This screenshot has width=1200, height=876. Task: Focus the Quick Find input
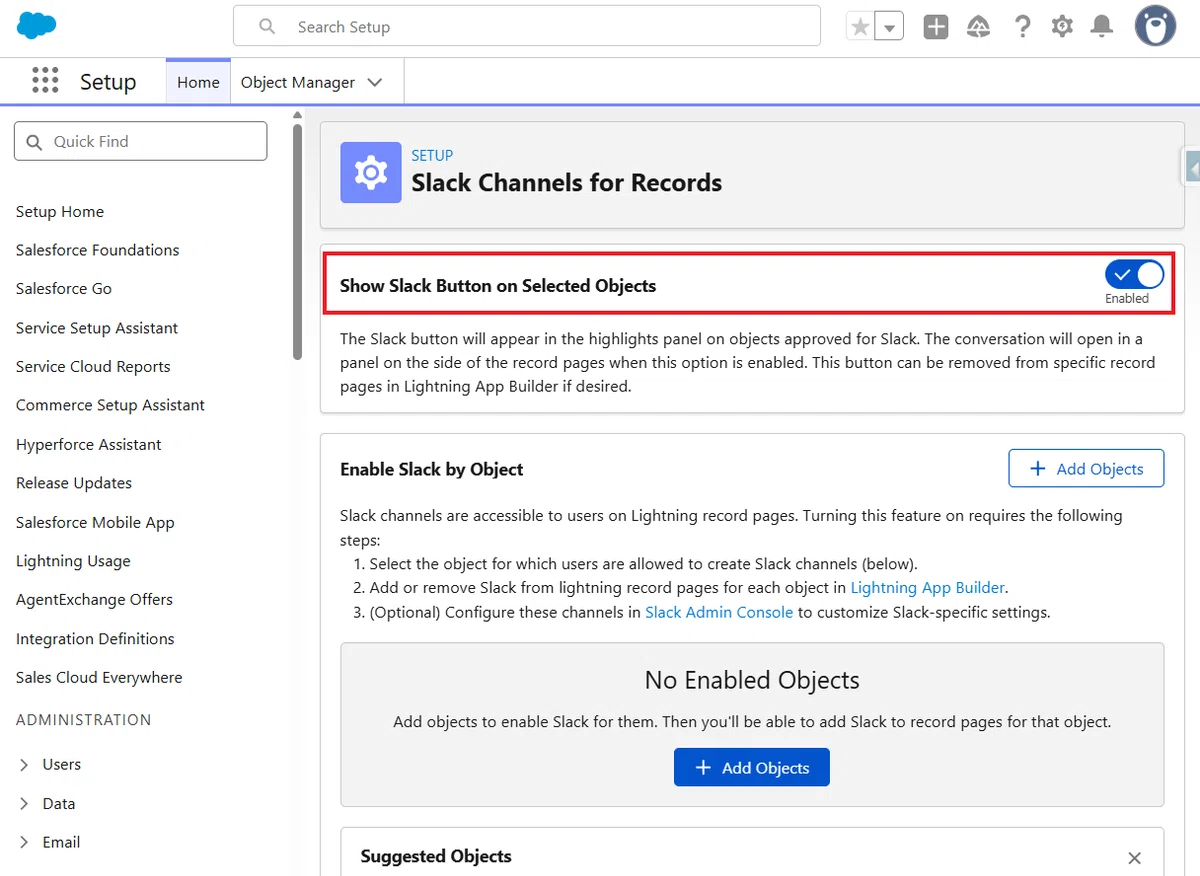tap(141, 141)
